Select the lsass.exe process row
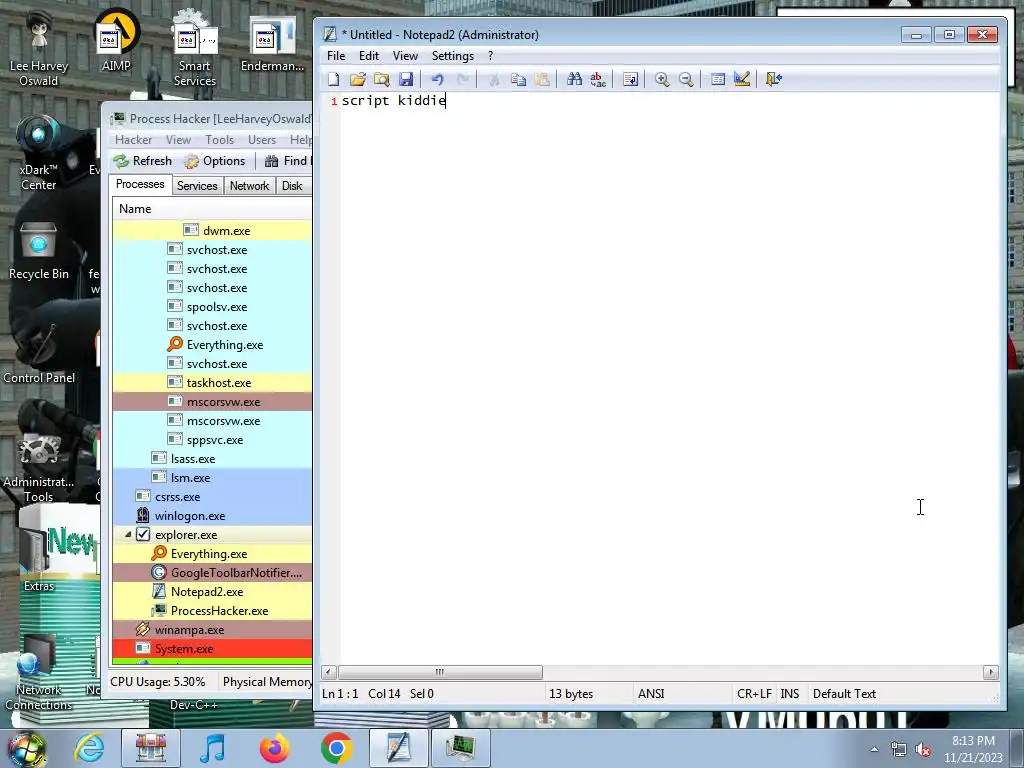 [212, 459]
